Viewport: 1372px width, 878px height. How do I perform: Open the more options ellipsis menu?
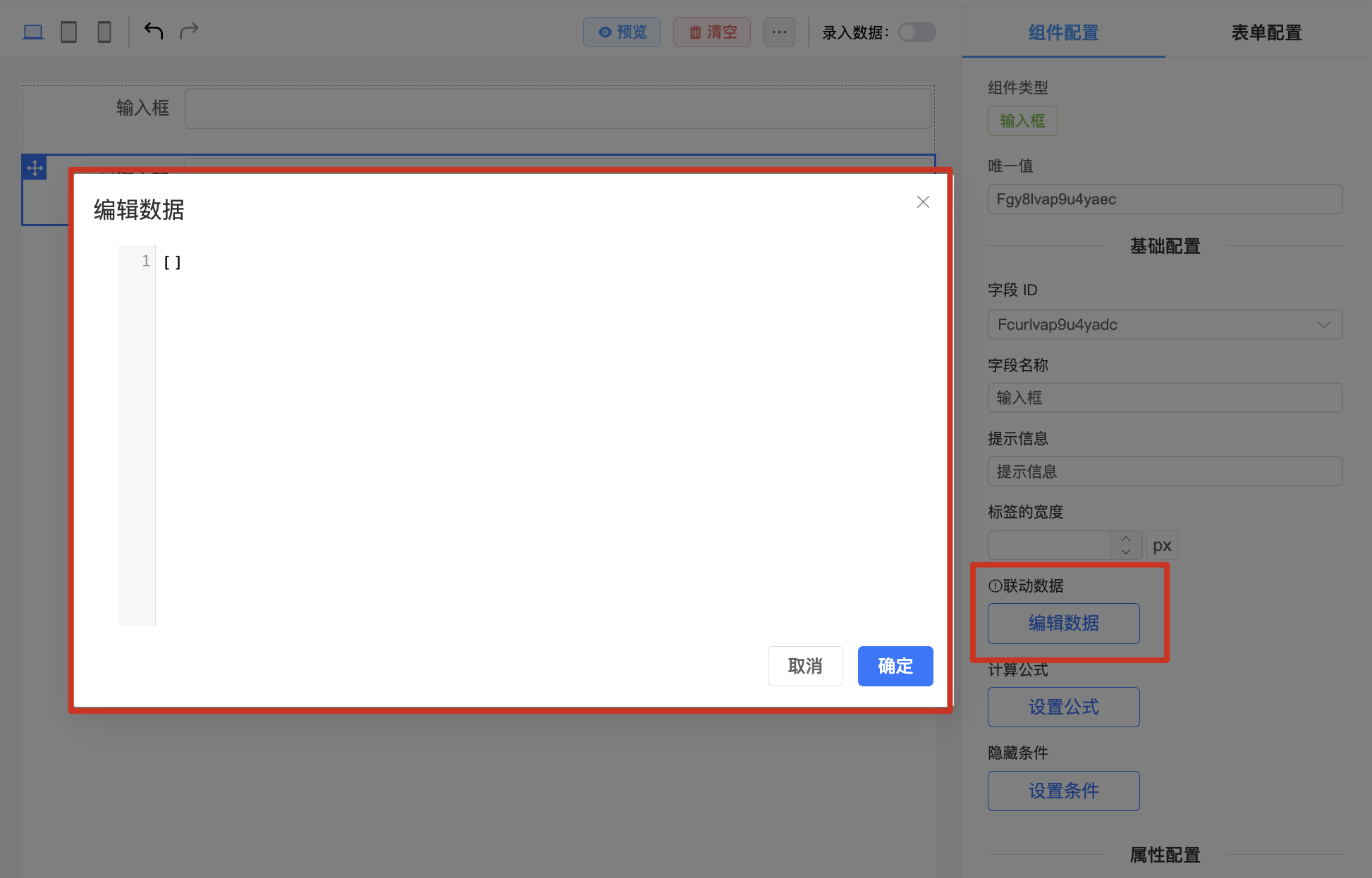(x=779, y=32)
